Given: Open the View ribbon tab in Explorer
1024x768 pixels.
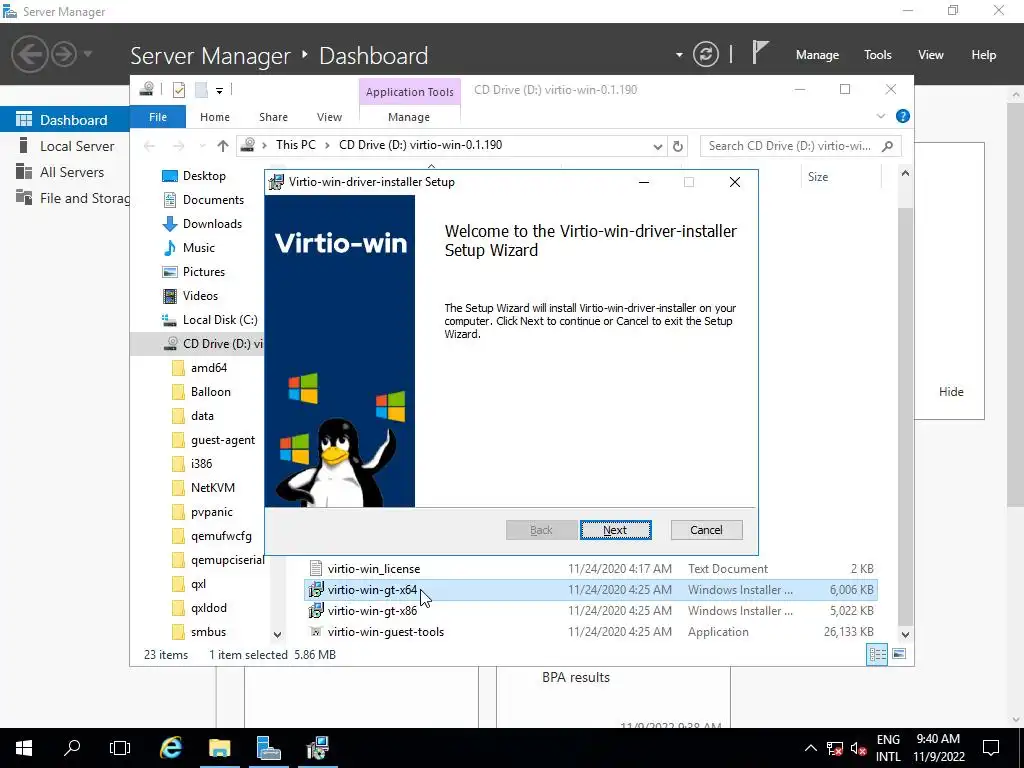Looking at the screenshot, I should 329,117.
